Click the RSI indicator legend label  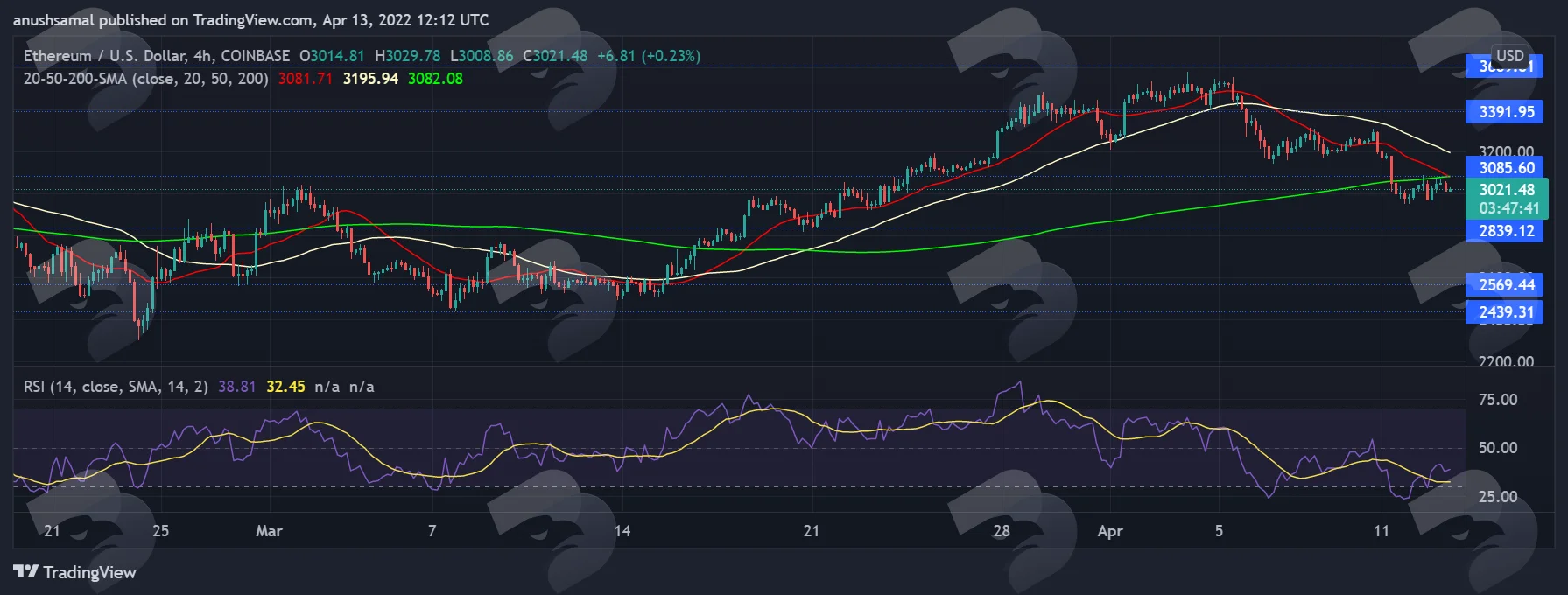click(116, 387)
